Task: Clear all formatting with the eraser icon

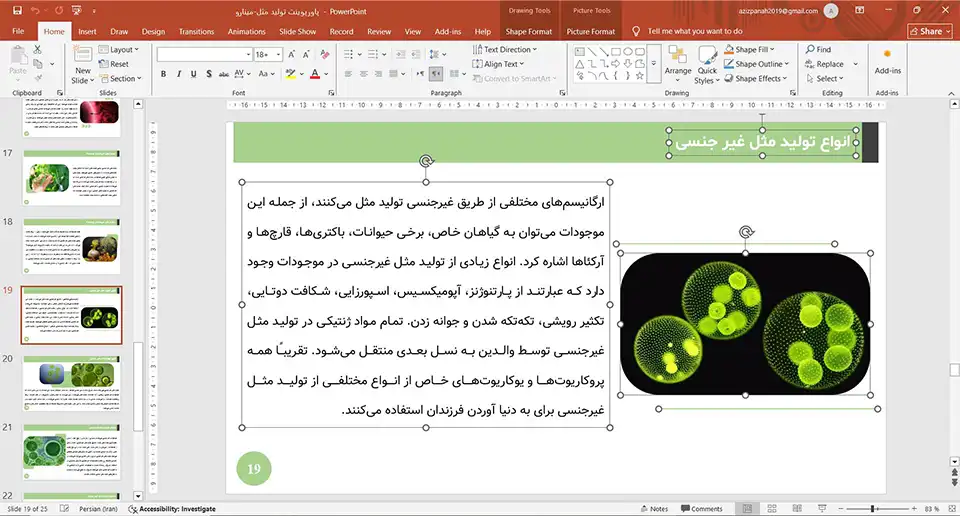Action: (325, 54)
